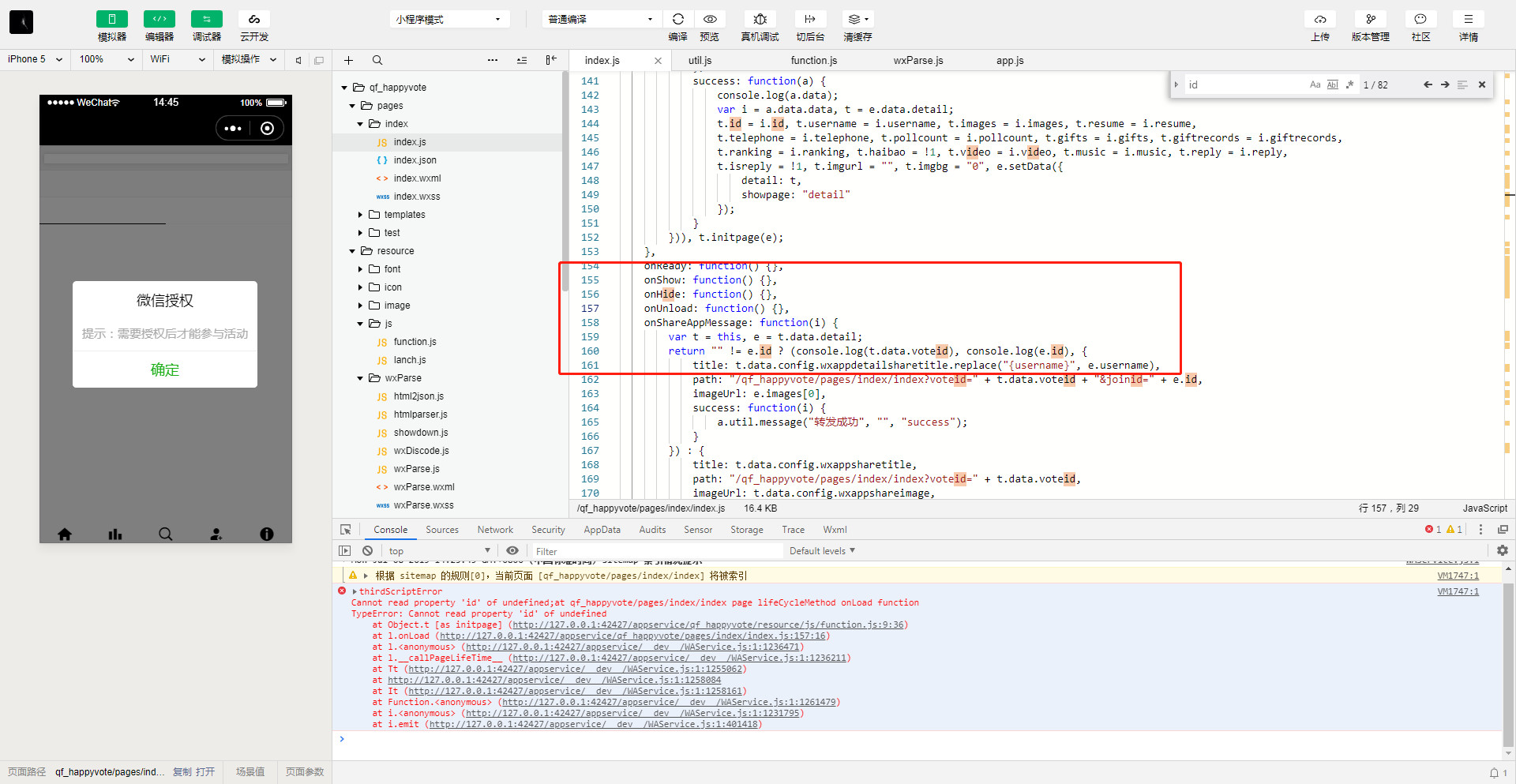Click the 编译 compile icon
The width and height of the screenshot is (1516, 784).
677,20
